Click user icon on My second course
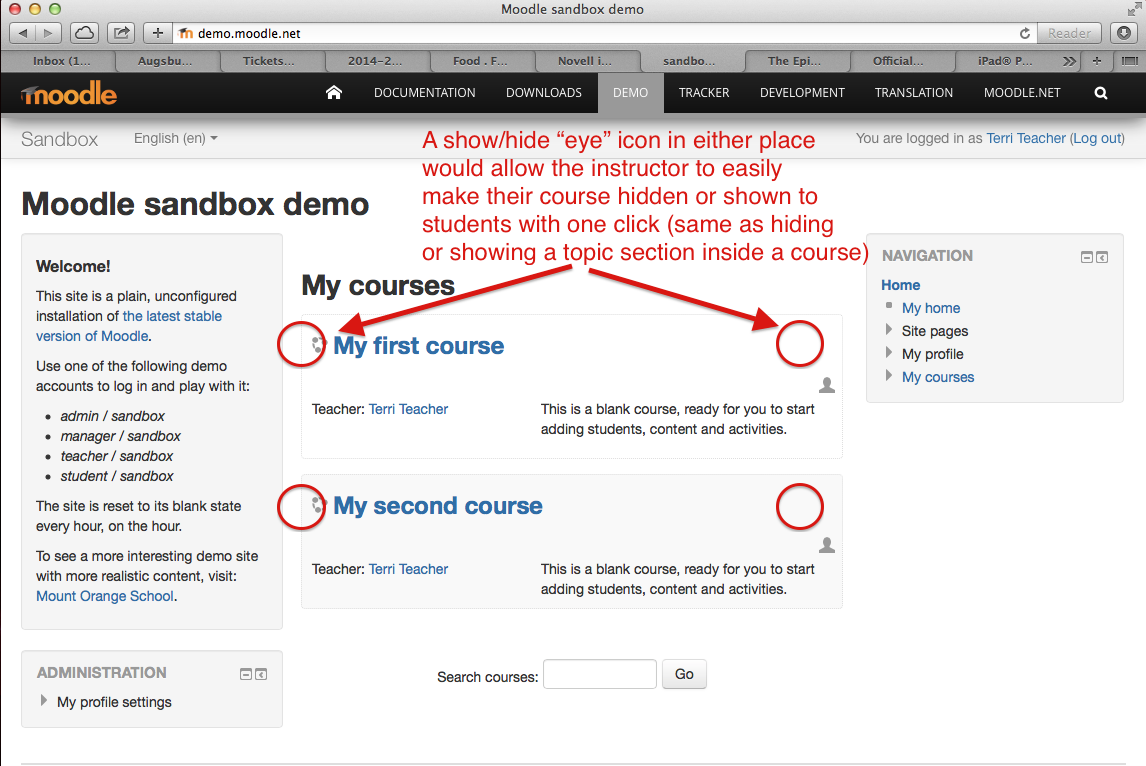 pyautogui.click(x=827, y=545)
